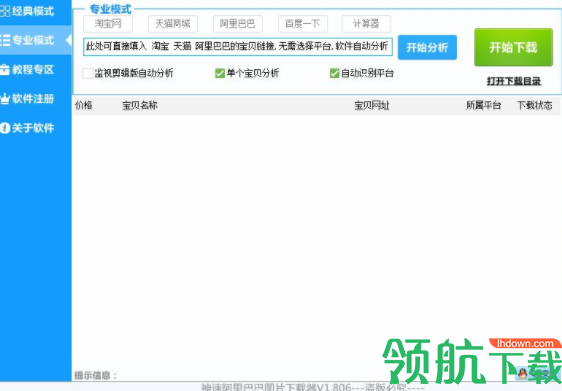Click the crown icon beside 软件注册
The width and height of the screenshot is (562, 391).
tap(5, 99)
